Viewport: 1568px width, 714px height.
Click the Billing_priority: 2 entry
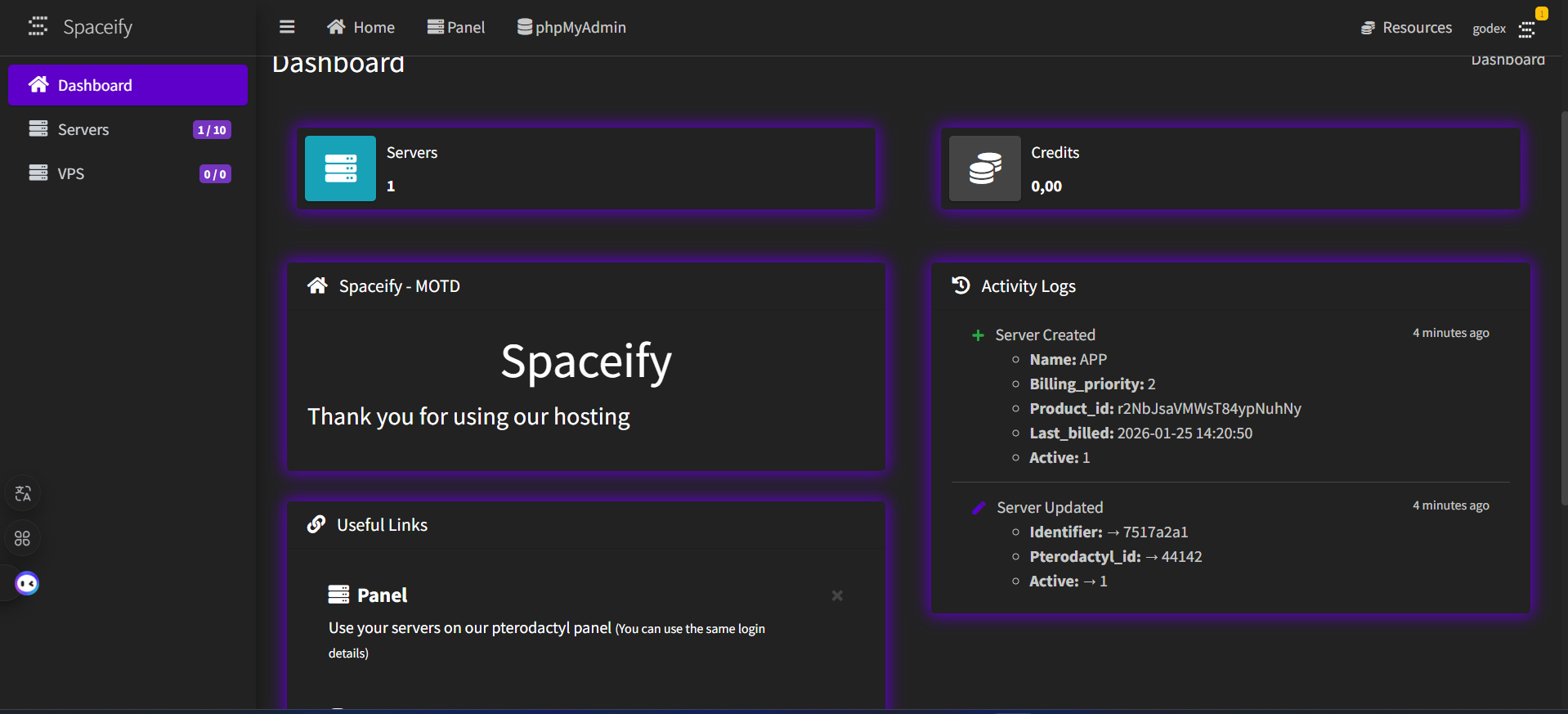(1092, 384)
